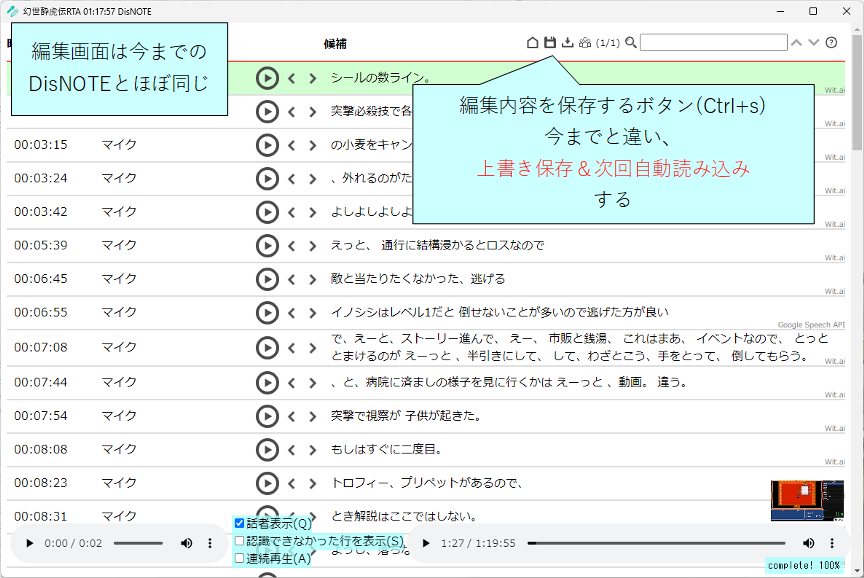The image size is (864, 578).
Task: Select text もしはすぐに二度目。
Action: point(387,449)
